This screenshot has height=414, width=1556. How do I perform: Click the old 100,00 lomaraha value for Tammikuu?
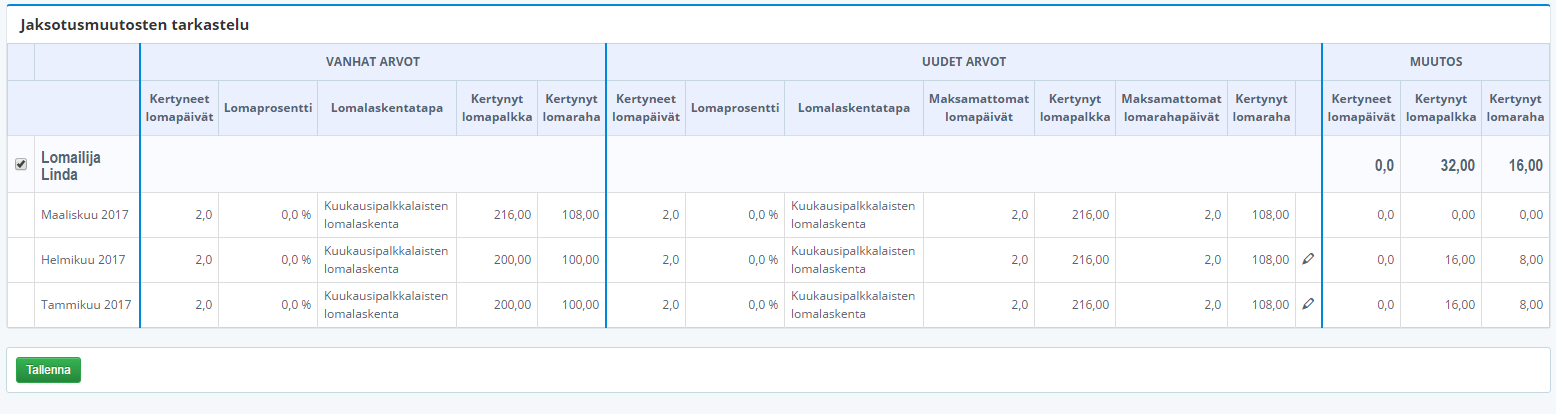(580, 305)
